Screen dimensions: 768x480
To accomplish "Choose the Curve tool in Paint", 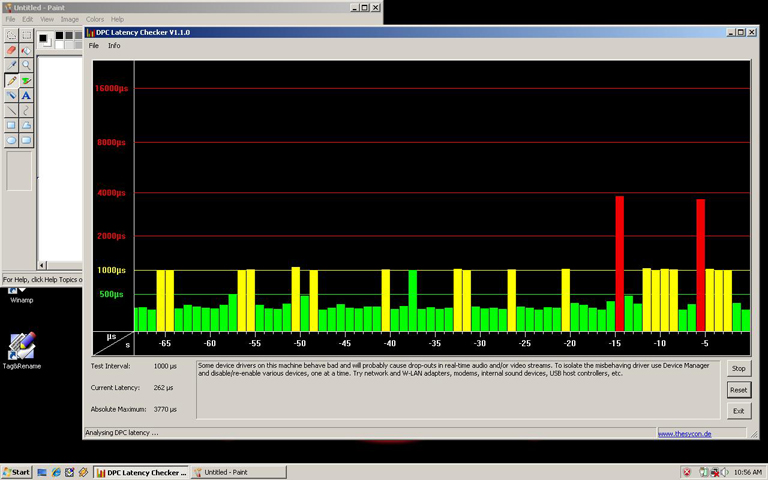I will click(26, 110).
